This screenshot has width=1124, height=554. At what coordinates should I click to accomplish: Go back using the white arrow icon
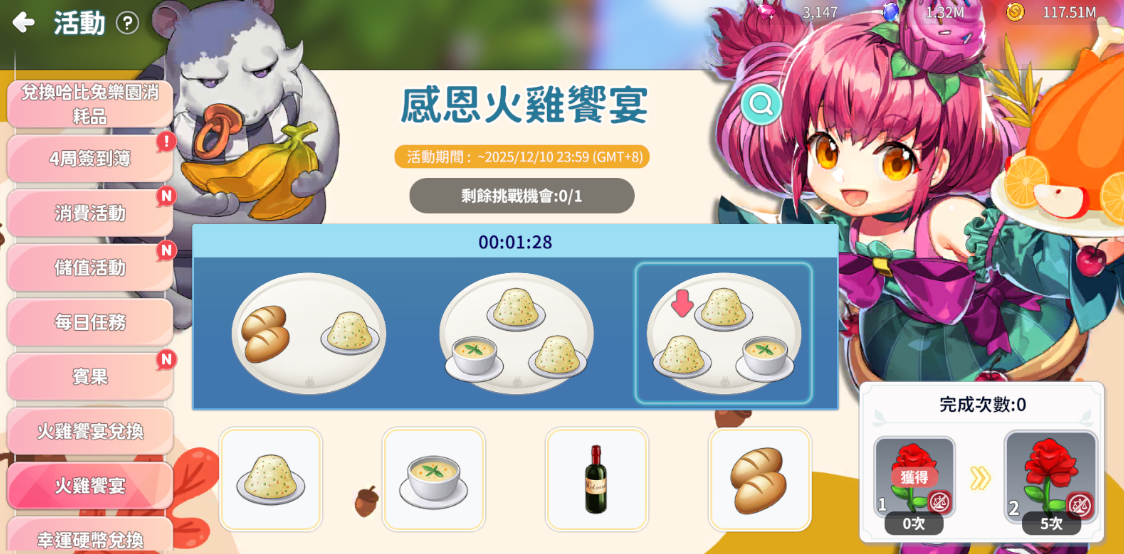(x=24, y=23)
